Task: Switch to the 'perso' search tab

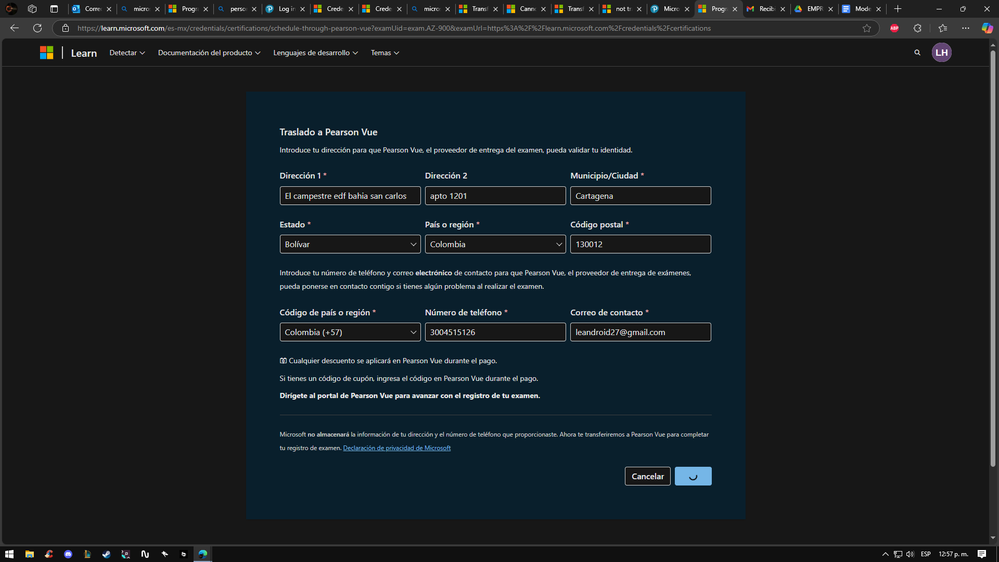Action: (236, 9)
